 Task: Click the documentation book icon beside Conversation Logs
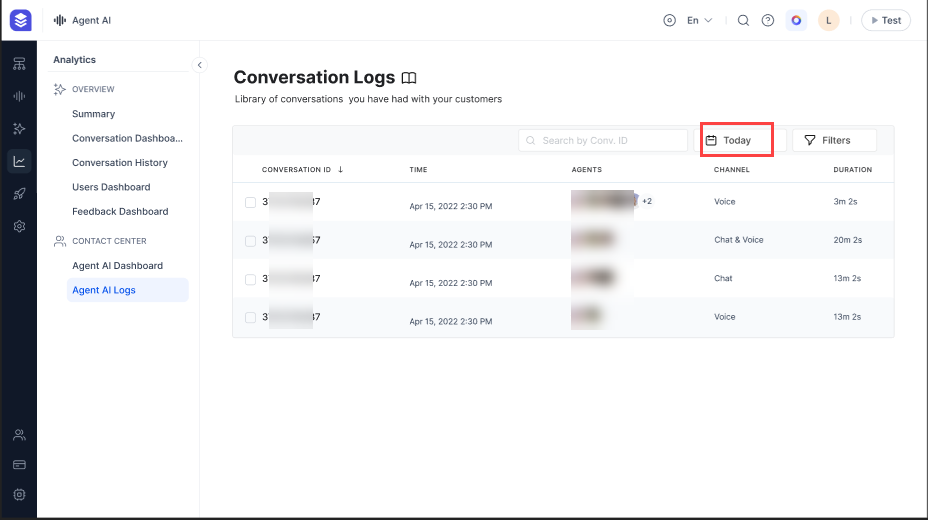(x=408, y=78)
